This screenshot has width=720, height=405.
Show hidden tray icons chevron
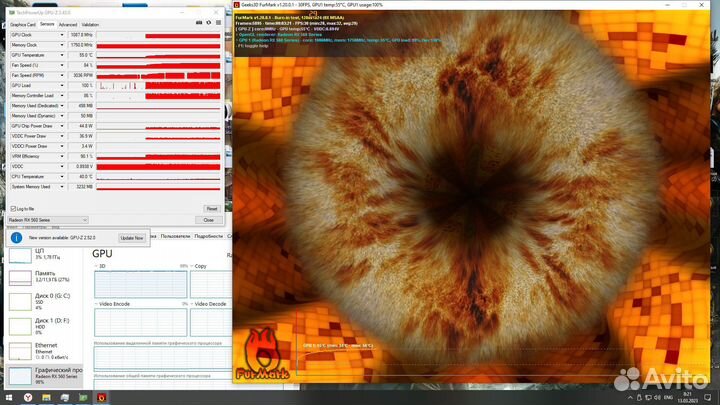630,398
